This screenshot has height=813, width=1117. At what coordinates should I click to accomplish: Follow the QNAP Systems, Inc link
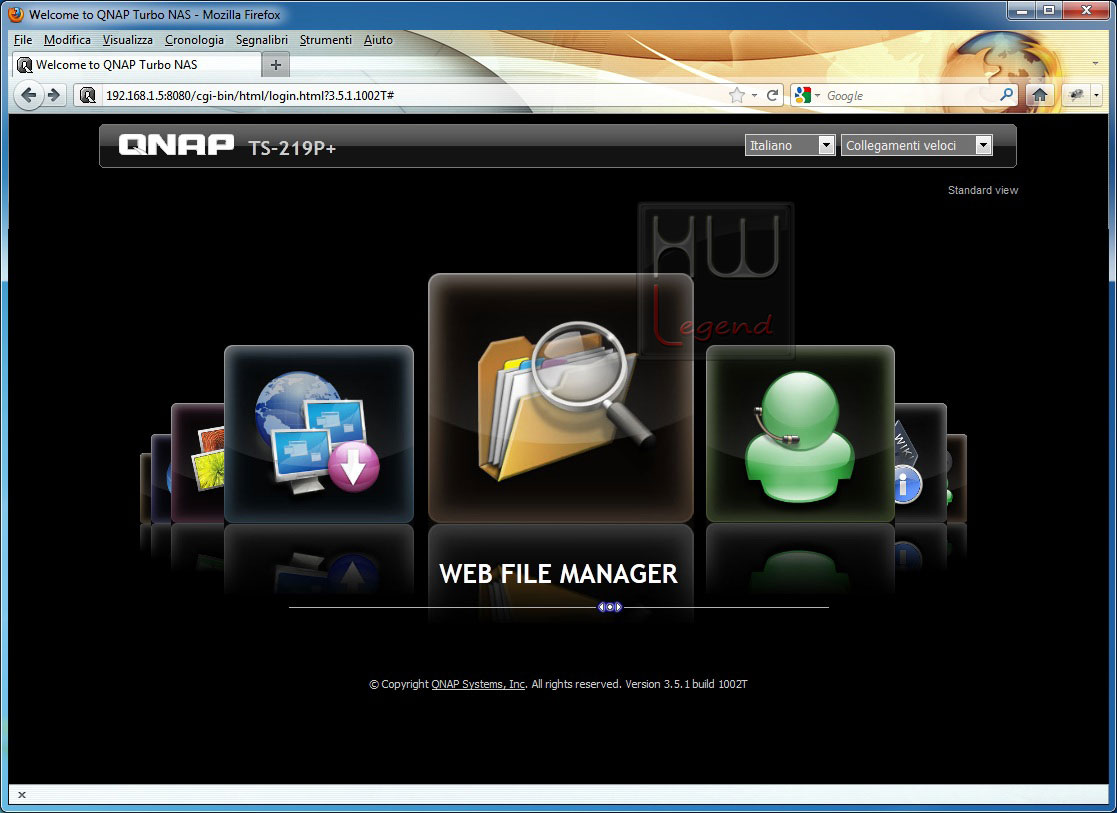(478, 684)
